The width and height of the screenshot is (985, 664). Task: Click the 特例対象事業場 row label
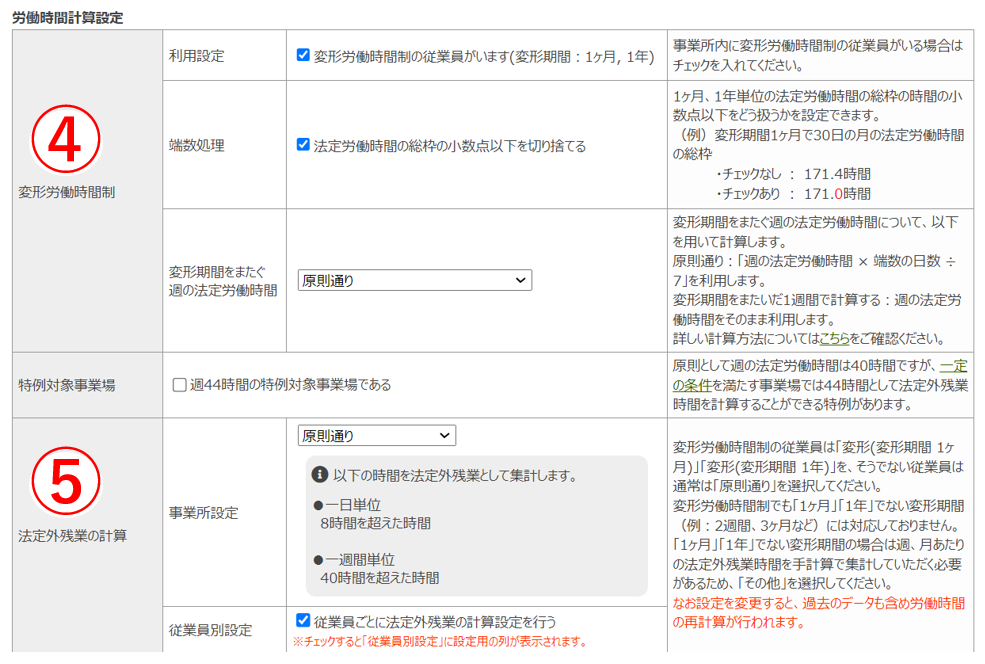point(66,385)
